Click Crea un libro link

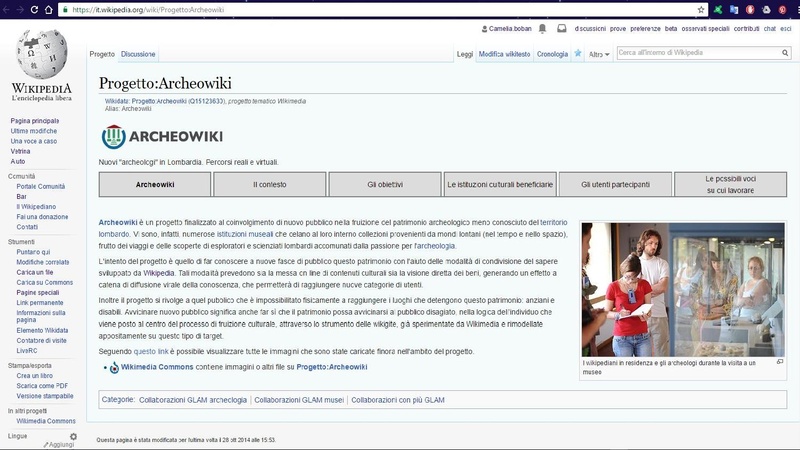(34, 376)
